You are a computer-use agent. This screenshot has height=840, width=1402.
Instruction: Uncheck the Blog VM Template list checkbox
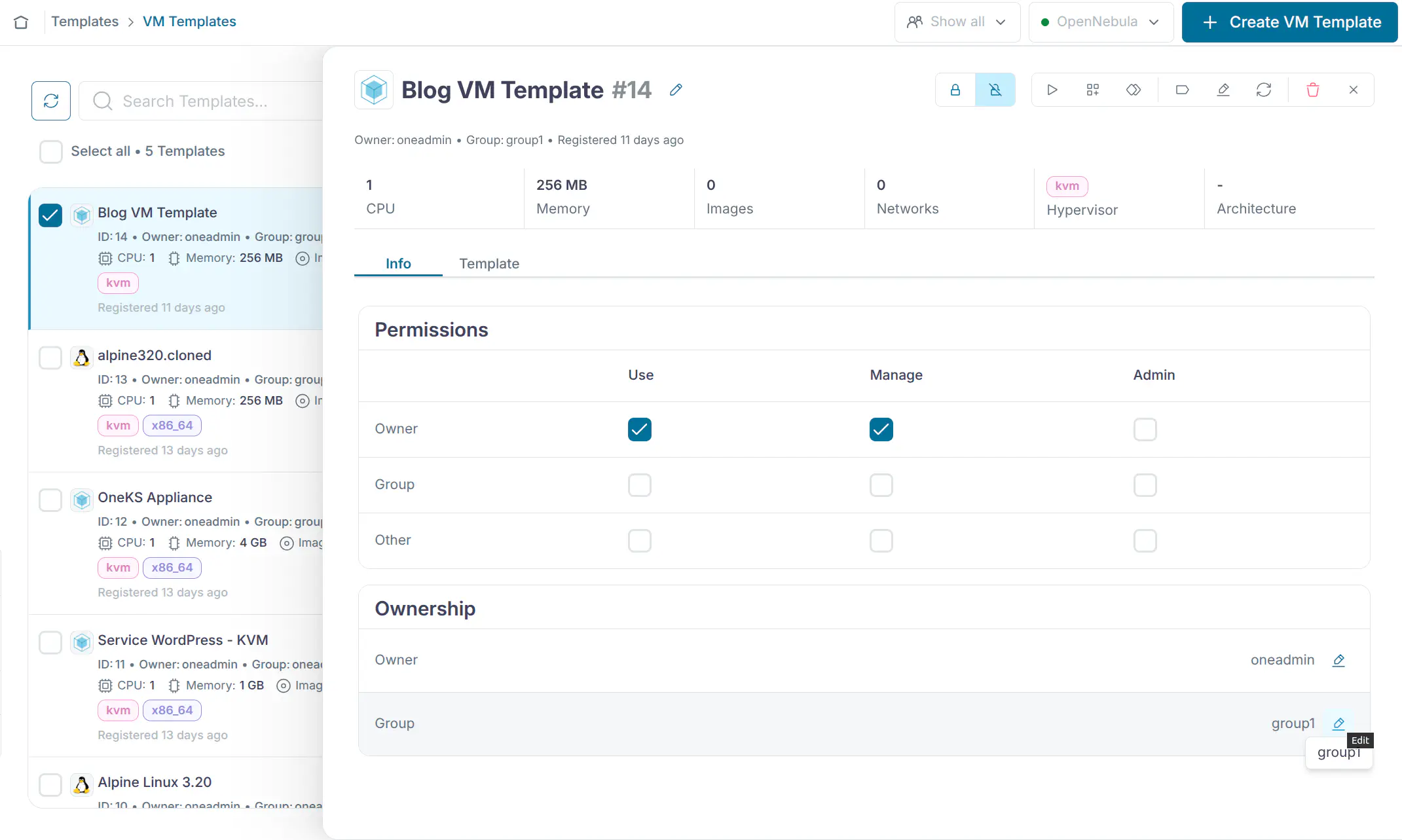(x=50, y=215)
